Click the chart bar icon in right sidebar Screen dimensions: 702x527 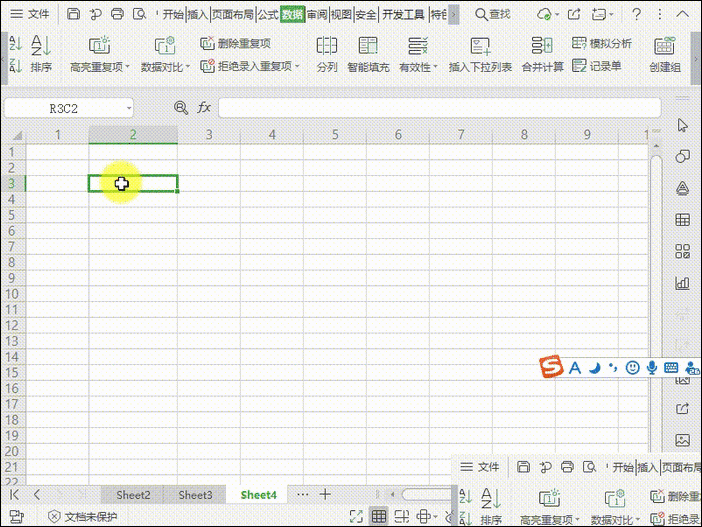pos(682,283)
